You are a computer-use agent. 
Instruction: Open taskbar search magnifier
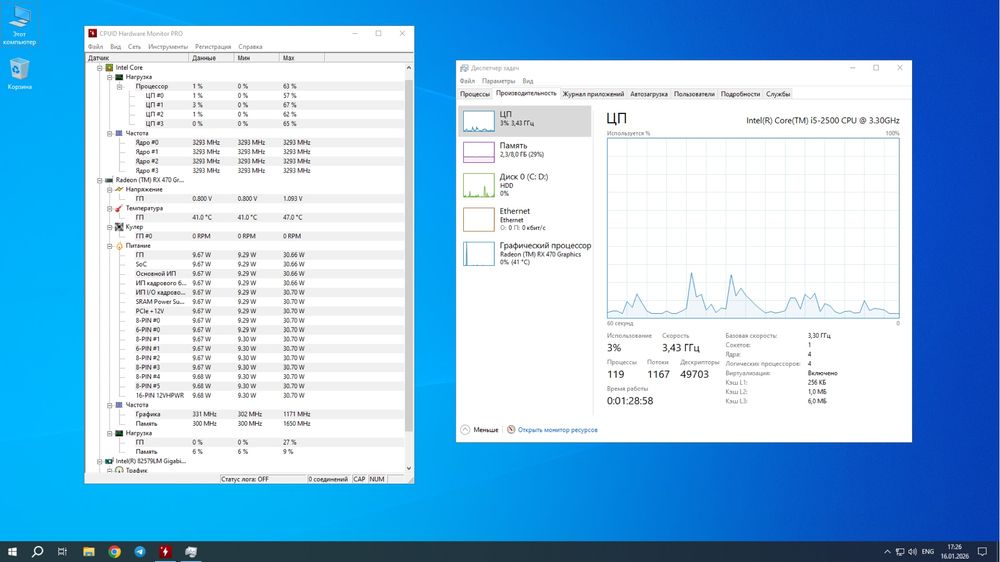click(38, 552)
